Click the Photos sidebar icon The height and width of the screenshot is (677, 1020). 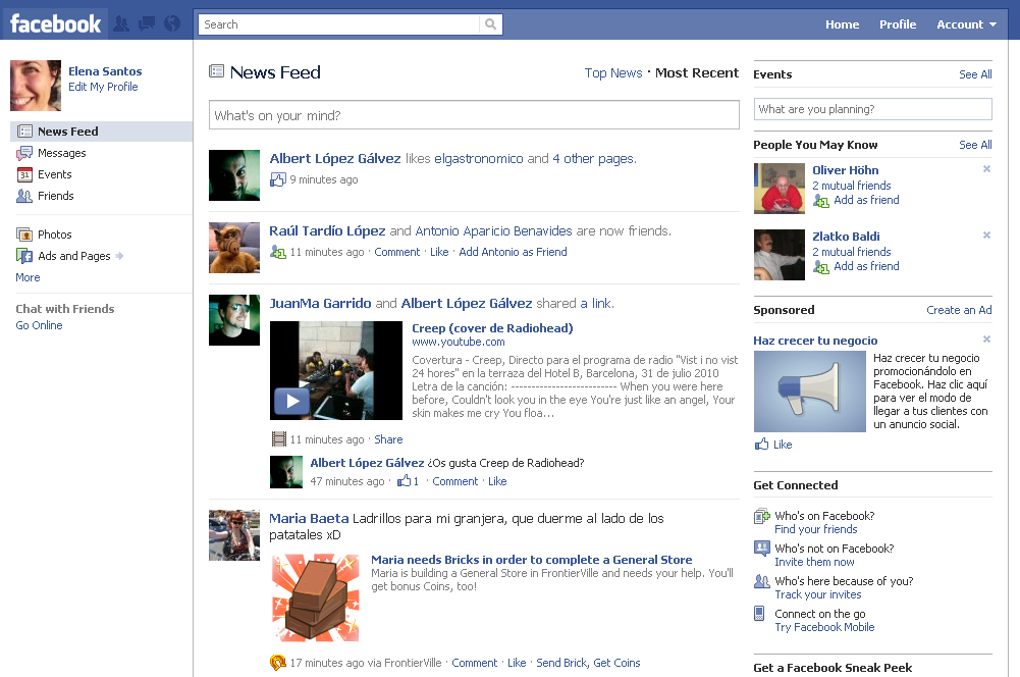click(25, 234)
